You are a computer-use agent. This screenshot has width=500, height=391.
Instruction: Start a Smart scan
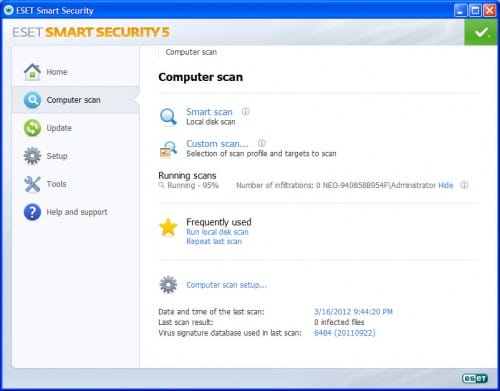click(209, 112)
